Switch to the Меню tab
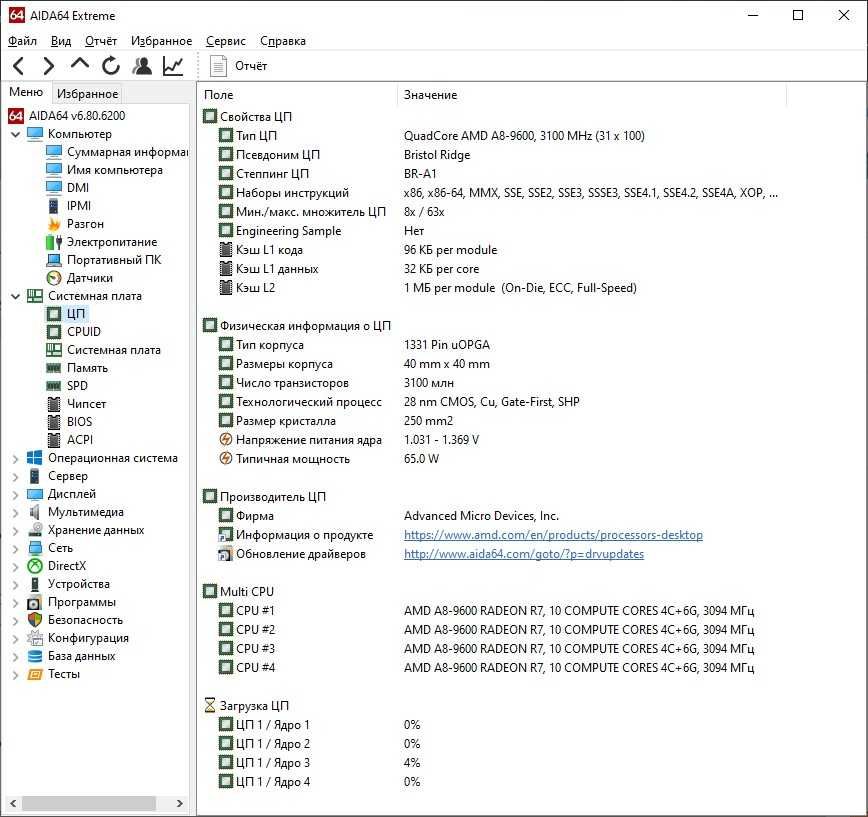 tap(25, 92)
